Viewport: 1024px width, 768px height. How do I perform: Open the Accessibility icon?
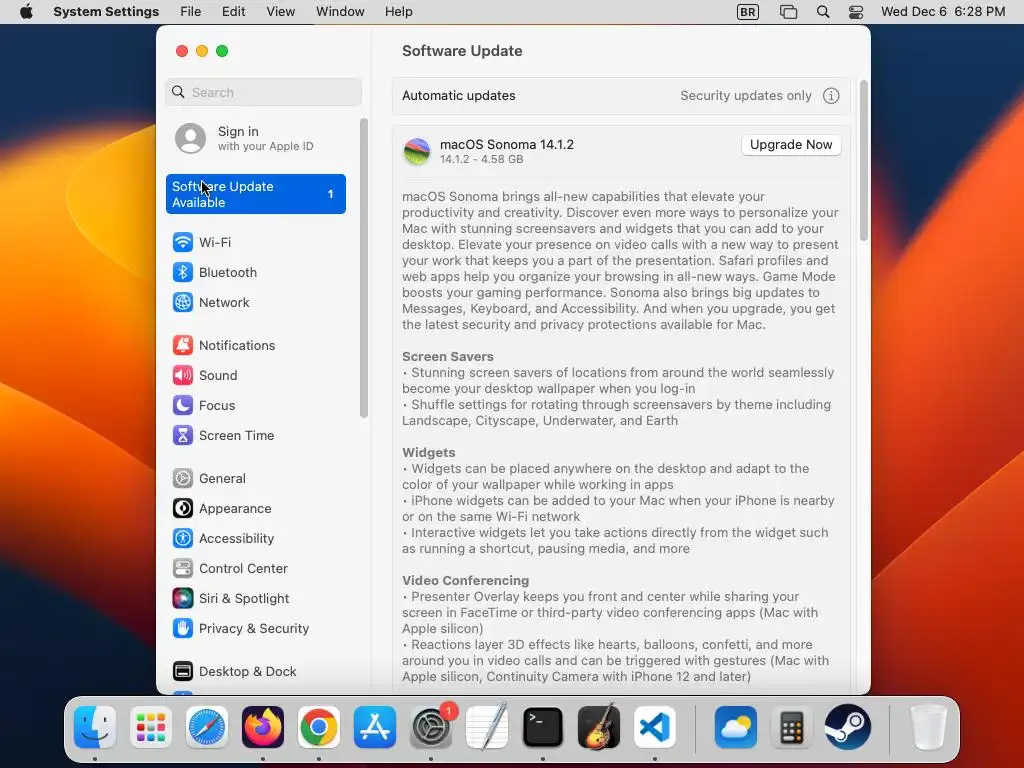pyautogui.click(x=182, y=539)
